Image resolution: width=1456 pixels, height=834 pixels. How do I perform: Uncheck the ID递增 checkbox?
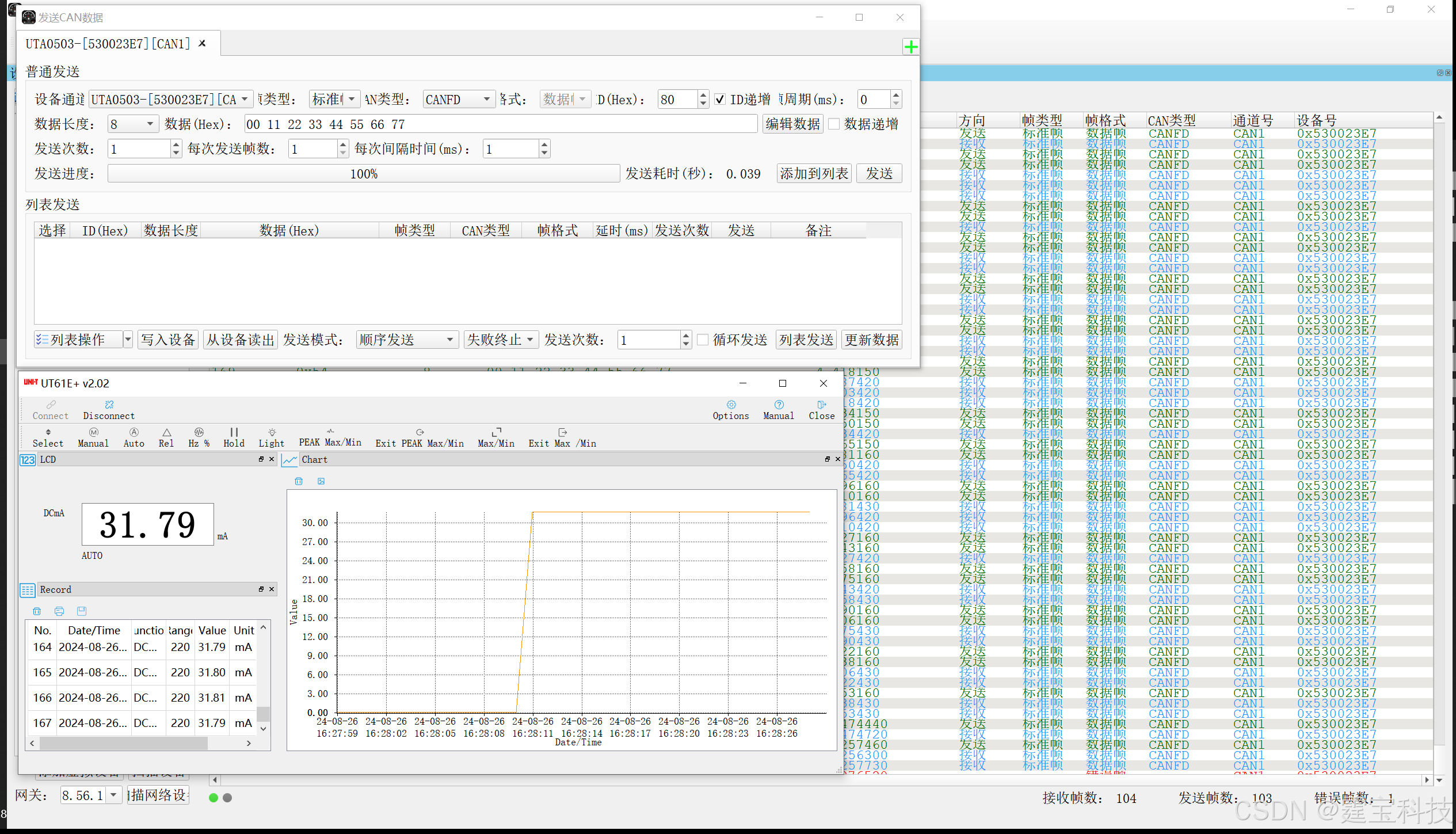click(x=720, y=100)
